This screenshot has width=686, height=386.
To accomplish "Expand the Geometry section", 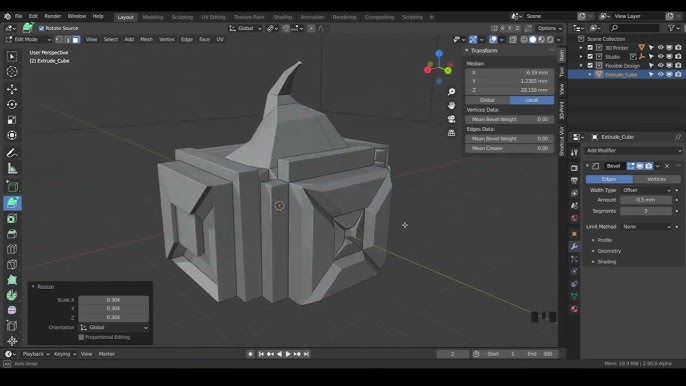I will [609, 251].
